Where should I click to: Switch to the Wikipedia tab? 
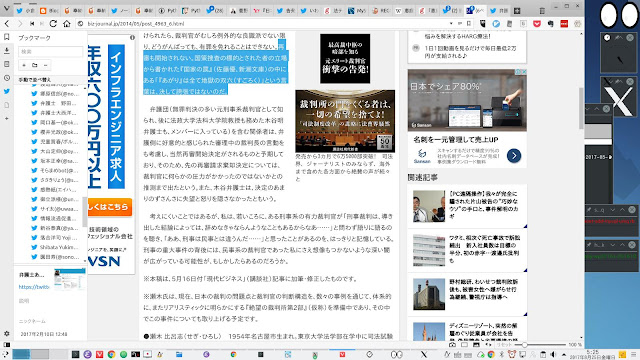pos(404,11)
